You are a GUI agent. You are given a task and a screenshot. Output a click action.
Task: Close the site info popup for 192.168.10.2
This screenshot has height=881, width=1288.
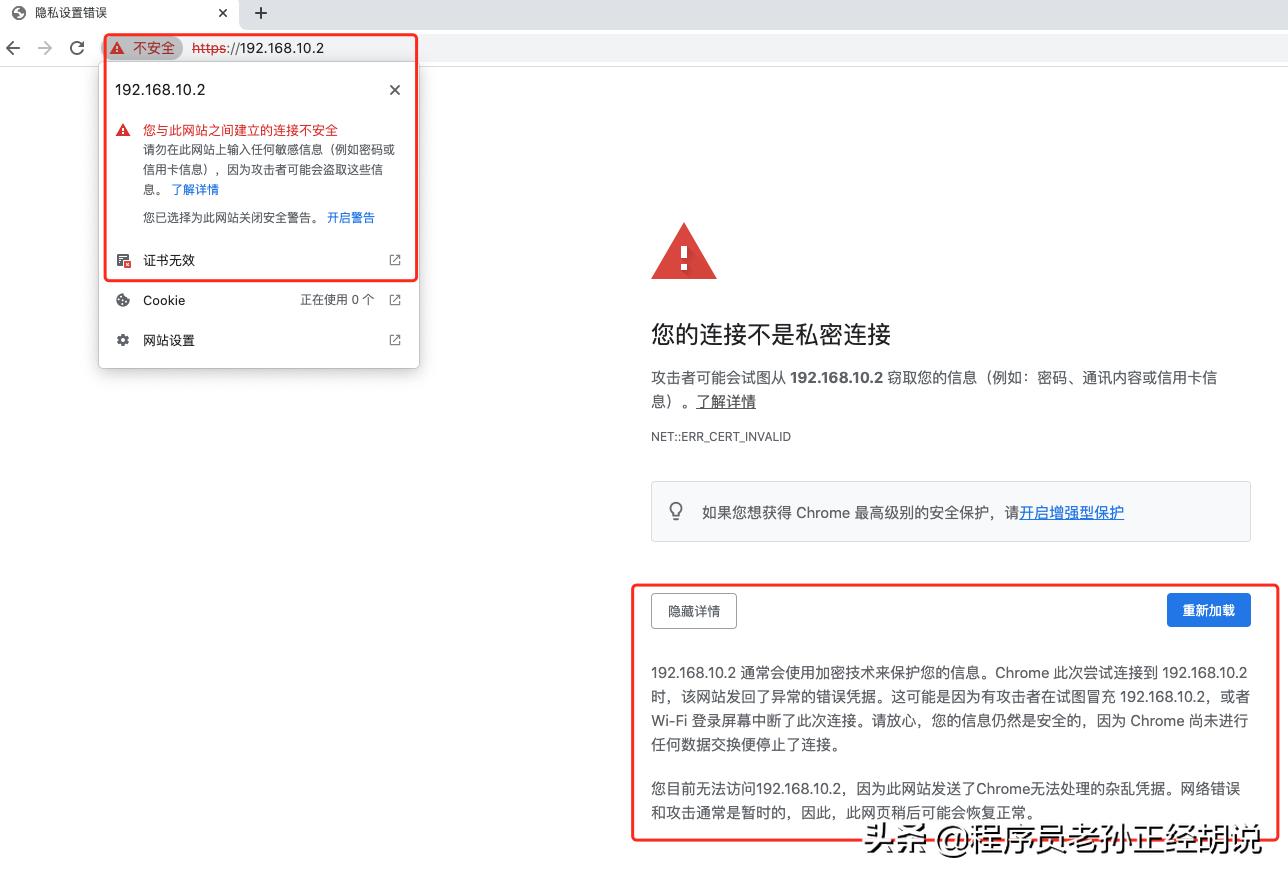pyautogui.click(x=395, y=90)
